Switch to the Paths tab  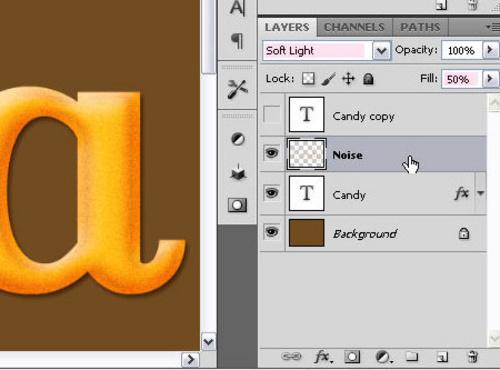click(420, 27)
